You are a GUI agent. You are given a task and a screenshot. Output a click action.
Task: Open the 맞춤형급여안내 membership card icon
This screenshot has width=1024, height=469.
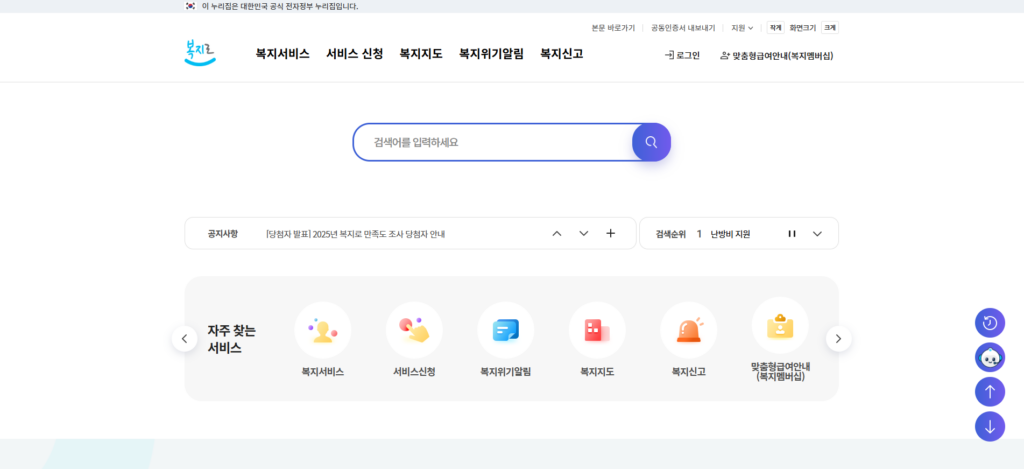pos(780,326)
